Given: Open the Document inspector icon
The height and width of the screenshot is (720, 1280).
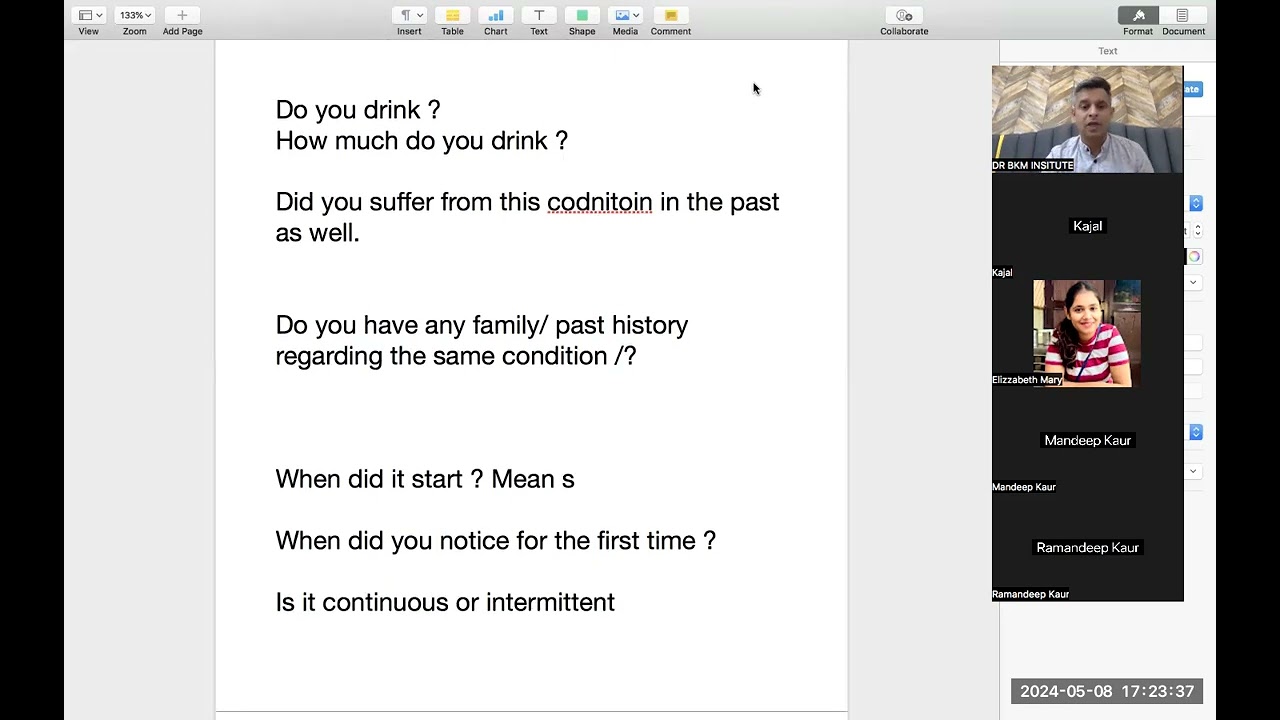Looking at the screenshot, I should (x=1182, y=15).
